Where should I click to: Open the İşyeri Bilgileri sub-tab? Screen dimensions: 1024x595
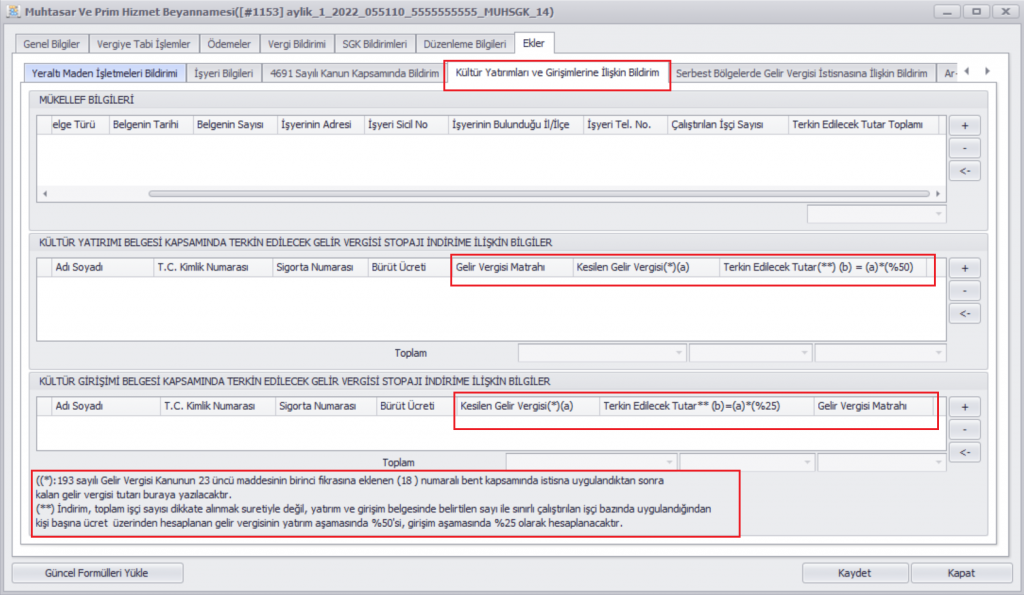[223, 74]
